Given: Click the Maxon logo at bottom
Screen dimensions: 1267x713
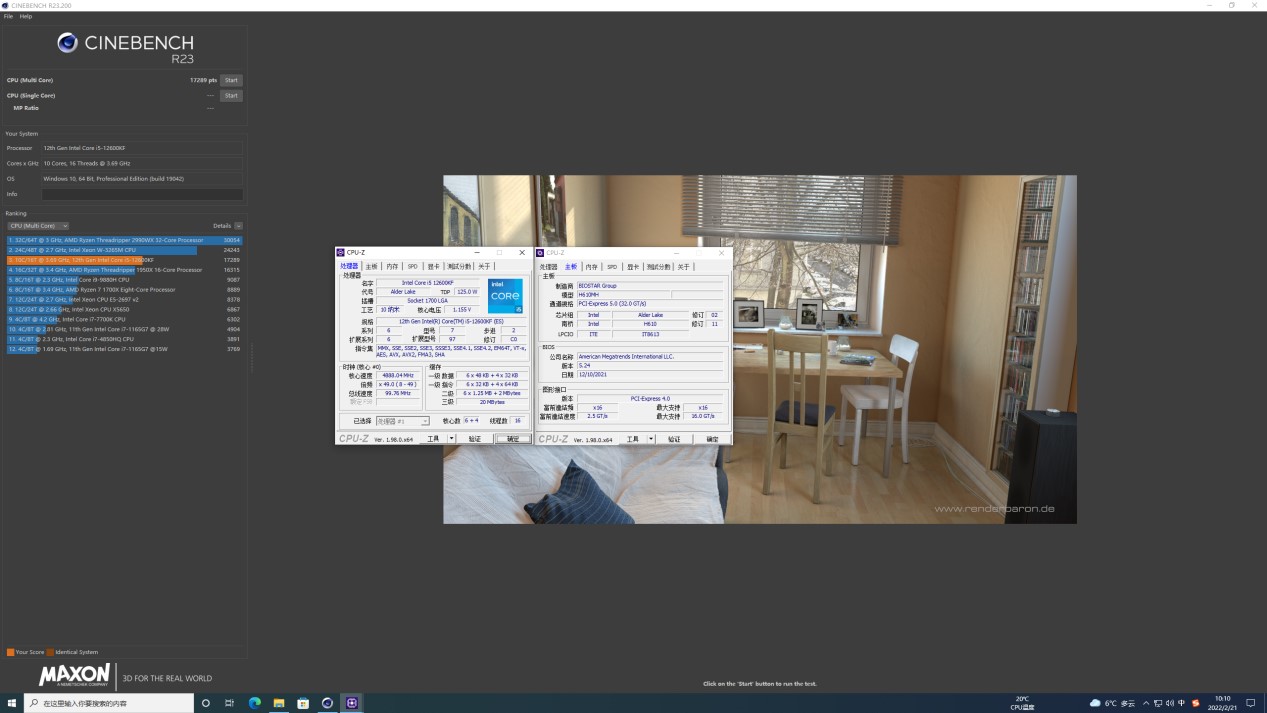Looking at the screenshot, I should click(75, 677).
